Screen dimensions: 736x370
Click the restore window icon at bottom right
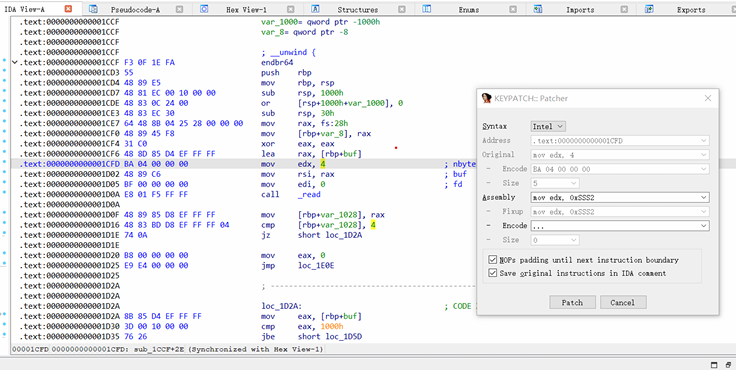click(714, 365)
